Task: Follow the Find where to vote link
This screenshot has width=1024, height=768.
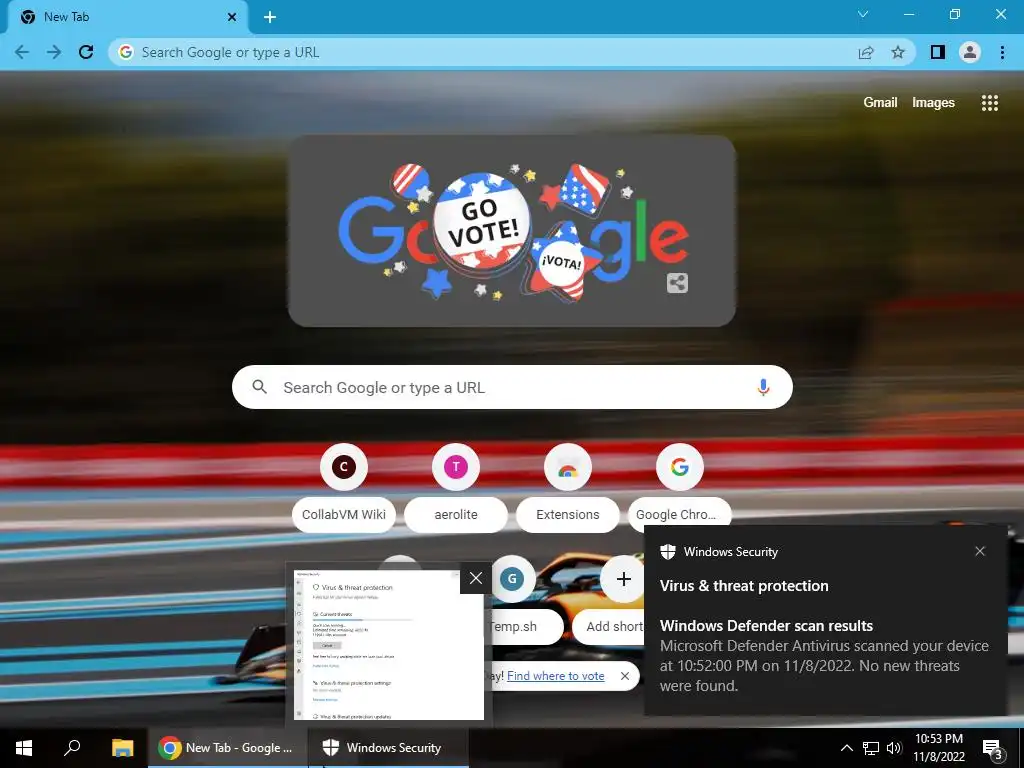Action: pyautogui.click(x=556, y=676)
